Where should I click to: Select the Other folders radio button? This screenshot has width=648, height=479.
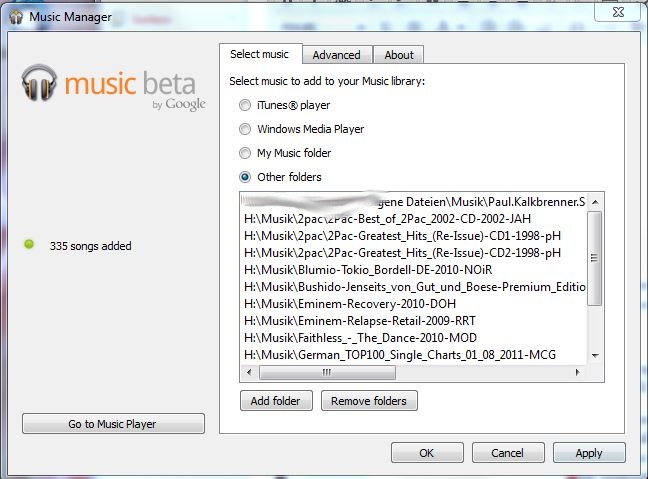pyautogui.click(x=245, y=177)
